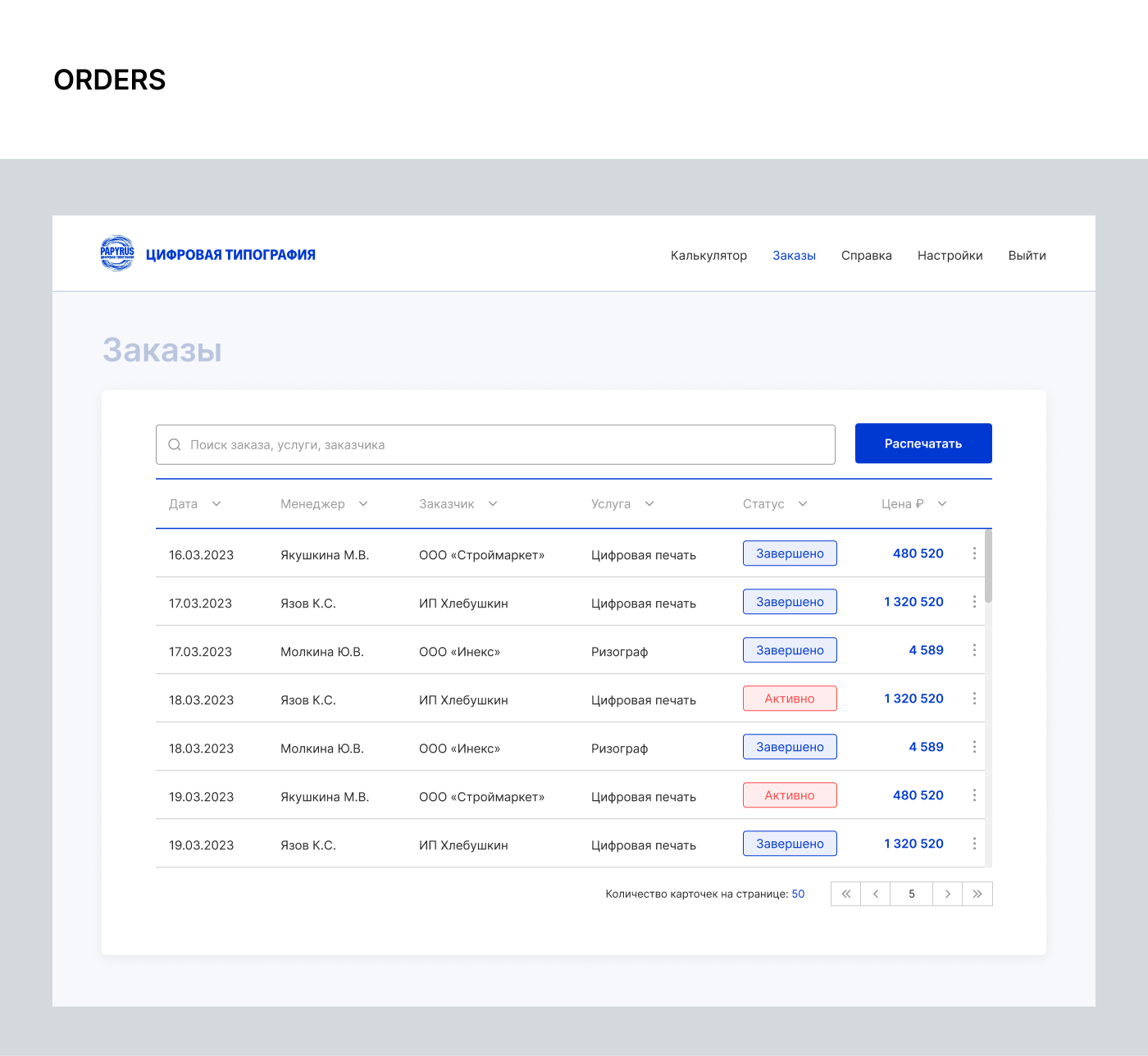Open the three-dot menu for the 16.03.2023 order
1148x1056 pixels.
pyautogui.click(x=974, y=553)
